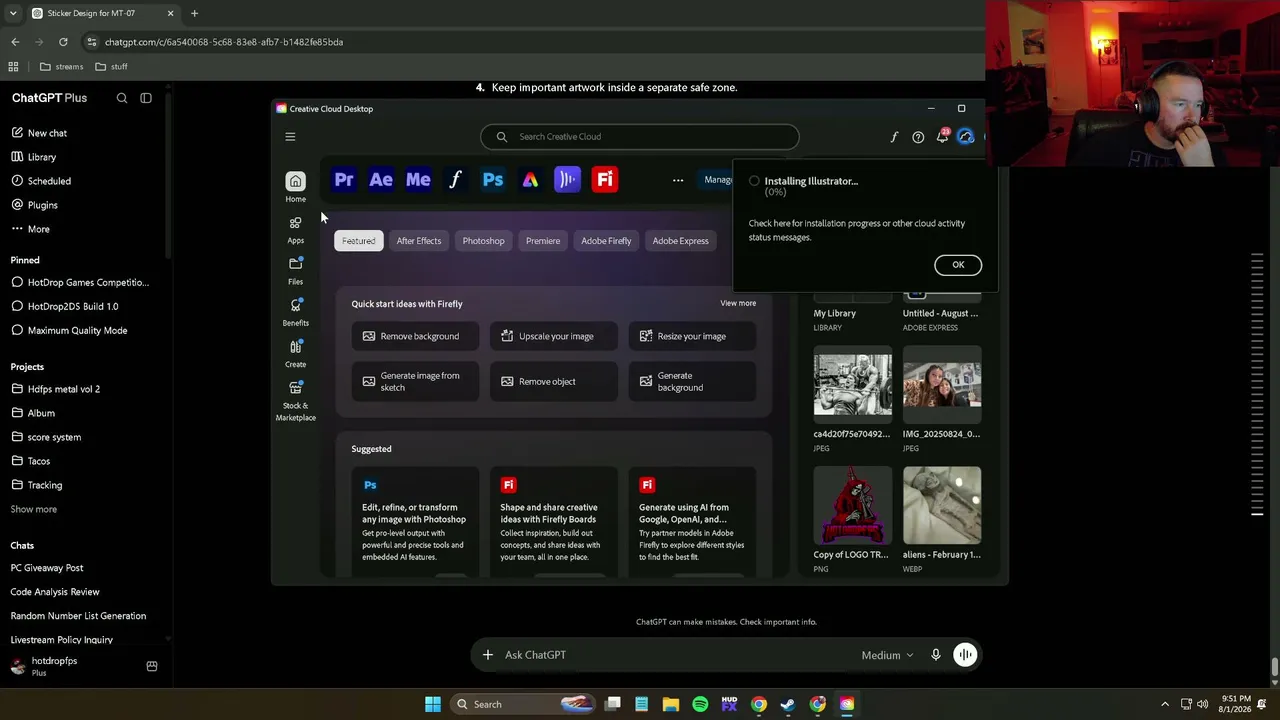1280x720 pixels.
Task: Open Creative Cloud hamburger menu
Action: [290, 137]
